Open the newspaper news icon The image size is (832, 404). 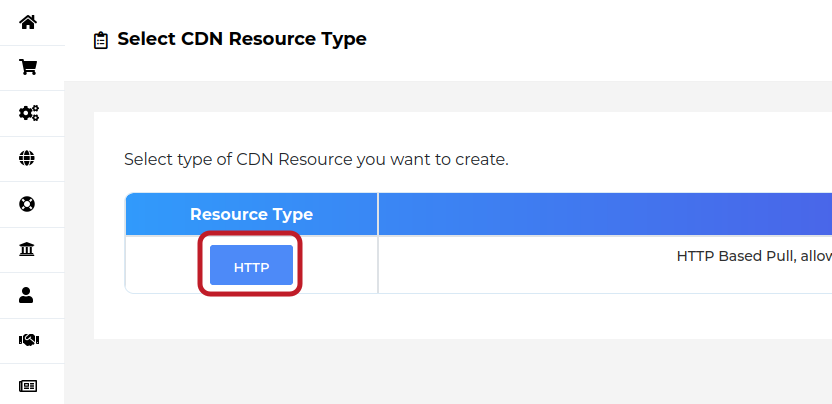[28, 386]
